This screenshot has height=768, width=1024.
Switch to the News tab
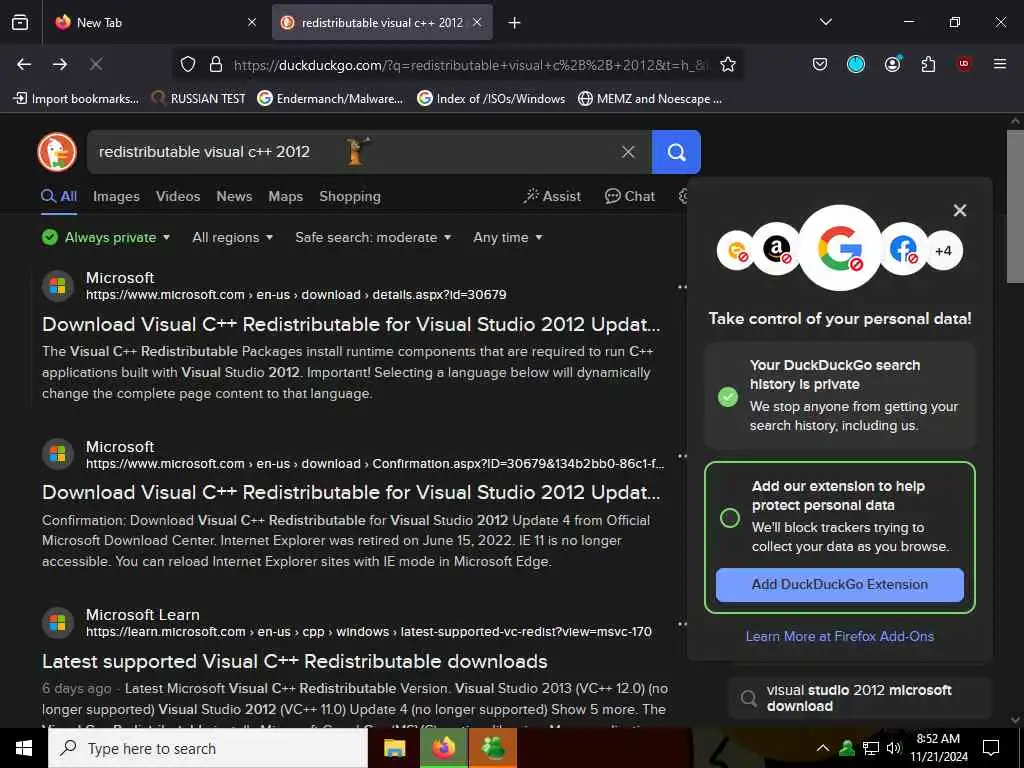234,197
